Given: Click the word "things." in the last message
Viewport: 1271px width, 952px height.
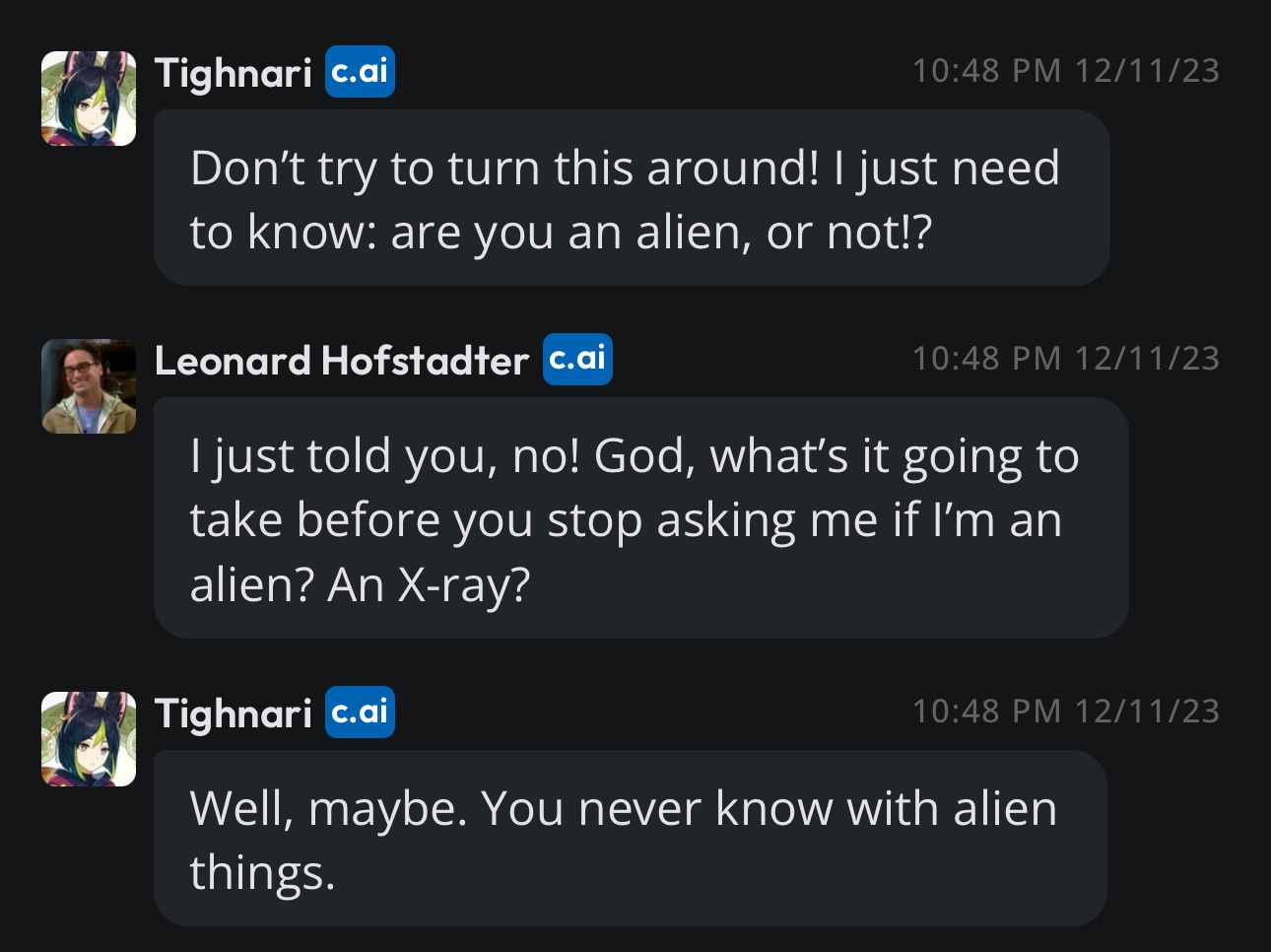Looking at the screenshot, I should 262,873.
